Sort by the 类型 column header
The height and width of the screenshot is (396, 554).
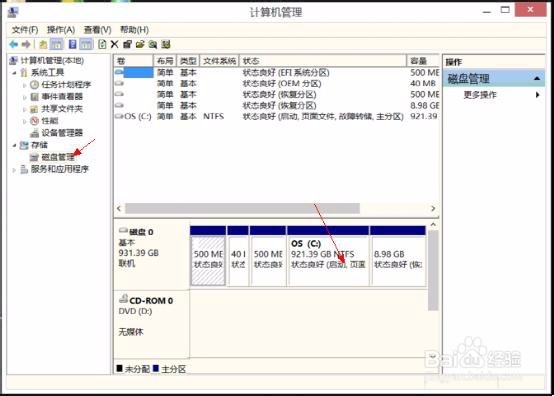pyautogui.click(x=188, y=61)
